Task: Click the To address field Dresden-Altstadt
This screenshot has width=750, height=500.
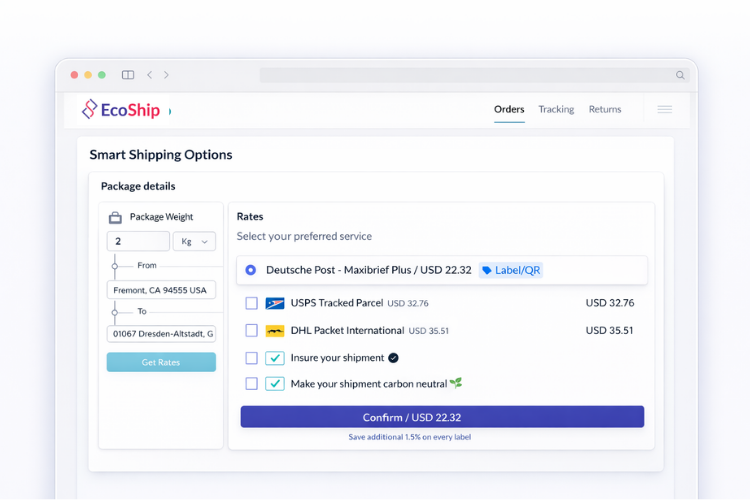Action: 161,333
